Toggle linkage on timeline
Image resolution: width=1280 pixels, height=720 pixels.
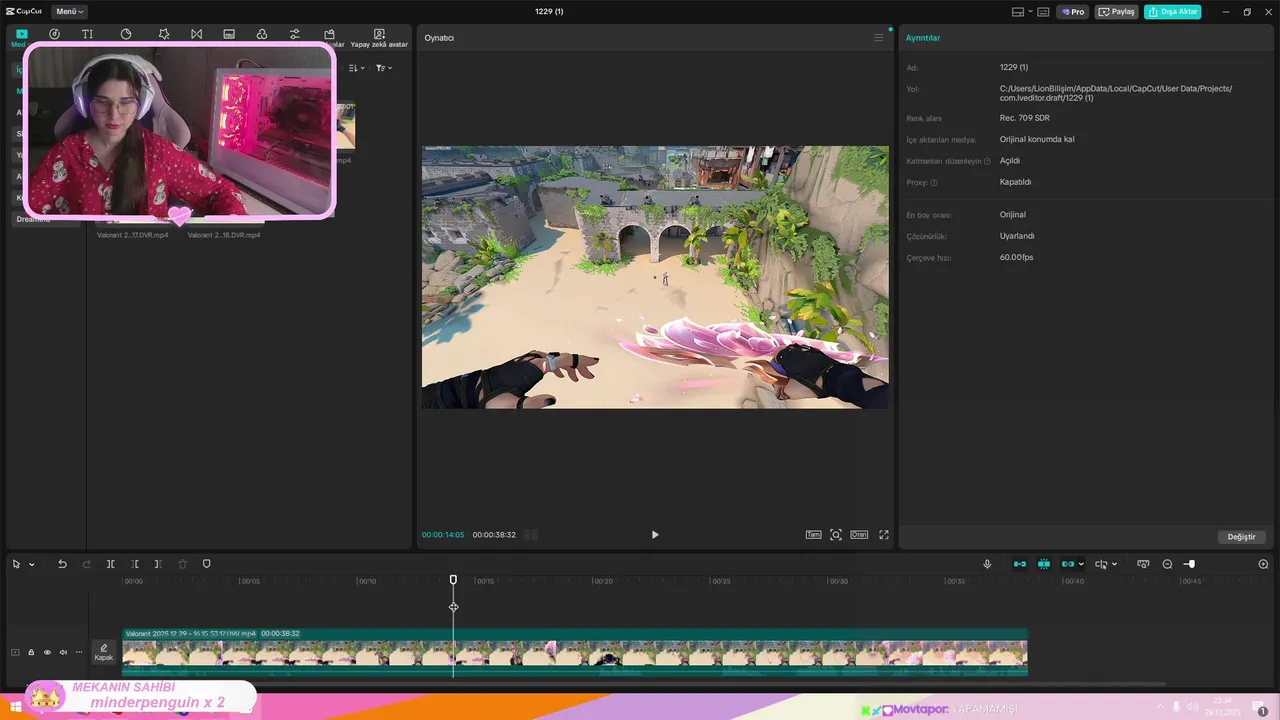[x=1067, y=564]
